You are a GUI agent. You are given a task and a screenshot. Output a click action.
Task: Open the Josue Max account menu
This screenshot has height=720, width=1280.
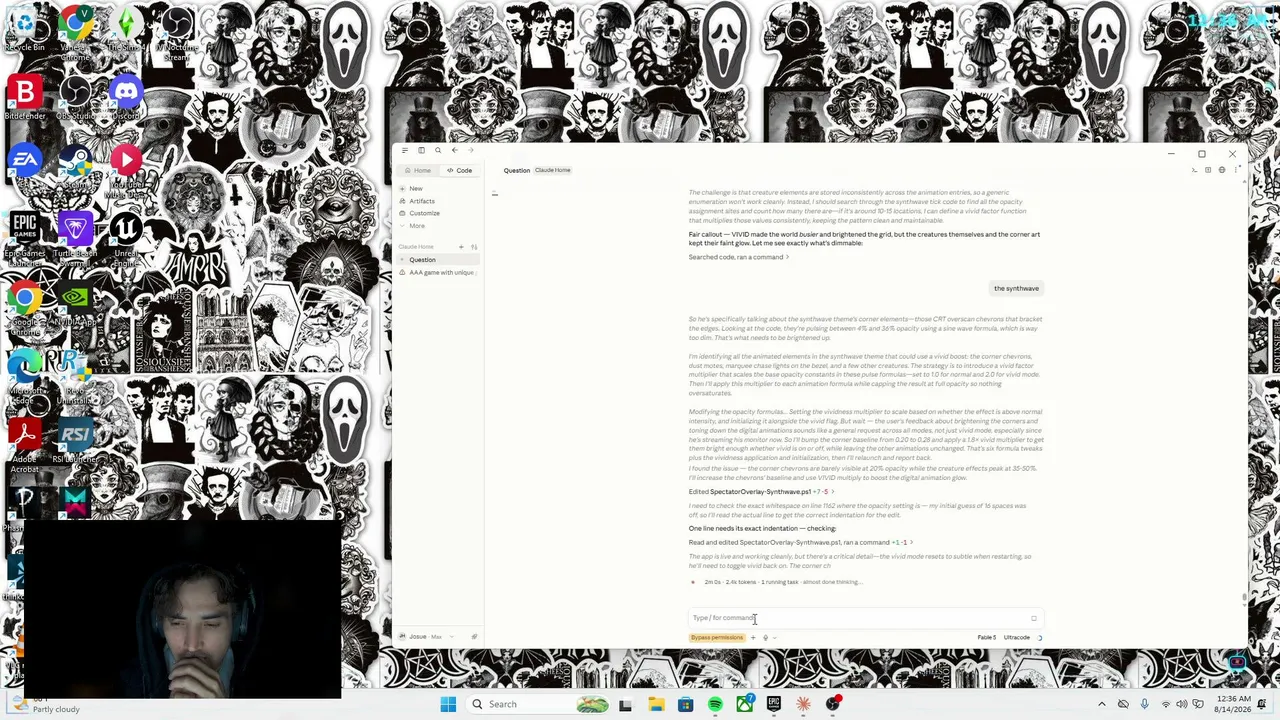425,637
